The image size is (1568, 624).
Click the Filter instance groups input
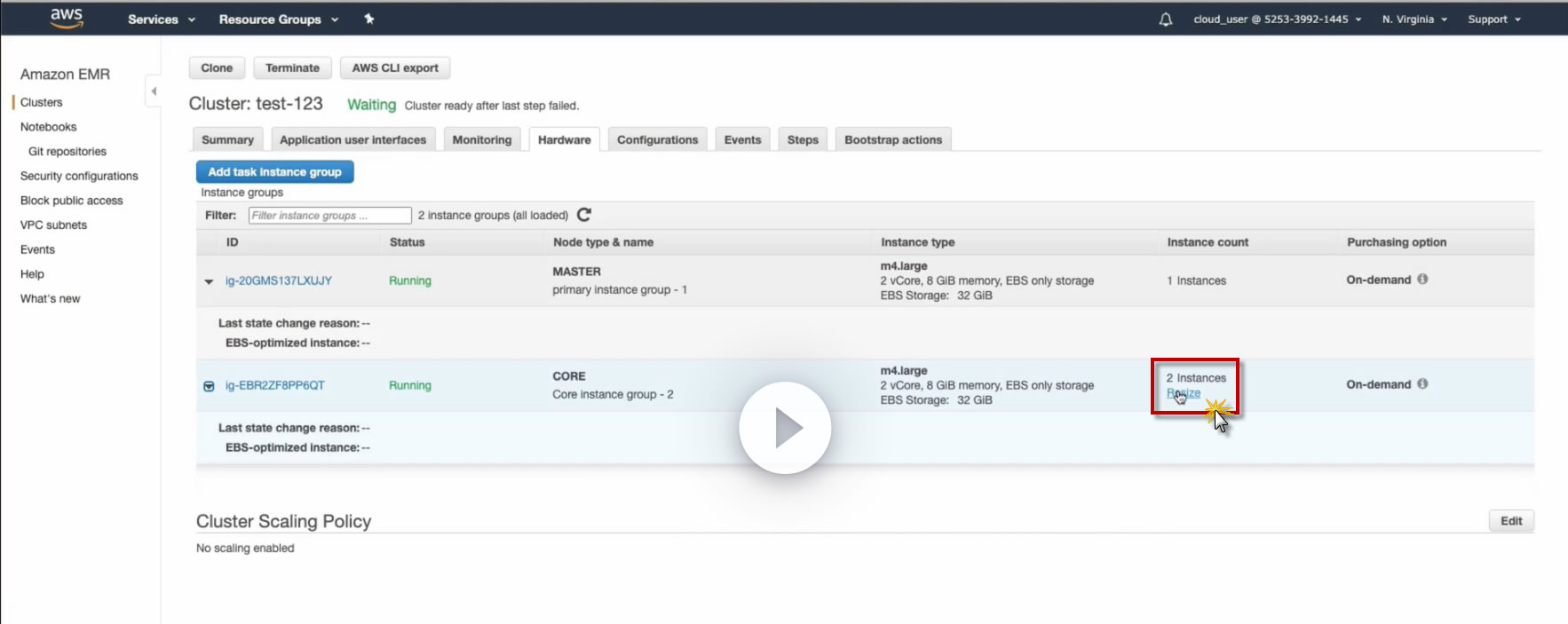click(330, 215)
